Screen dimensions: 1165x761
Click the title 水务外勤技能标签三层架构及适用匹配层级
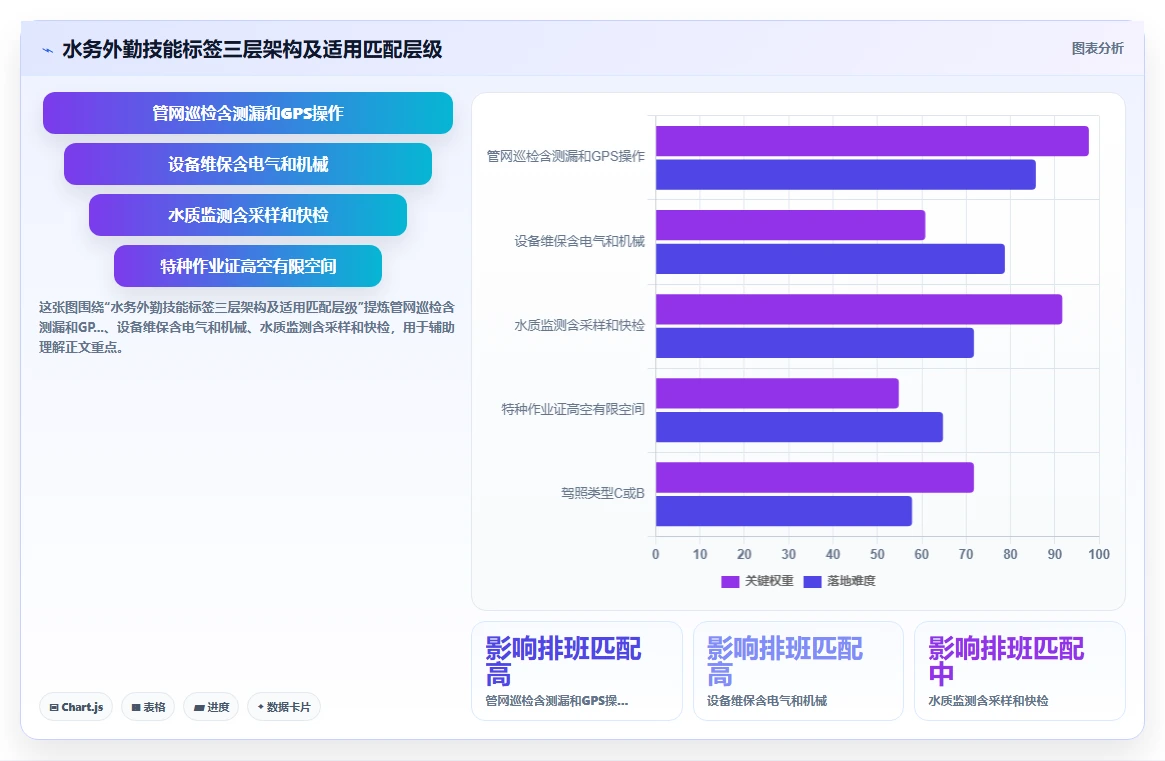[x=252, y=49]
